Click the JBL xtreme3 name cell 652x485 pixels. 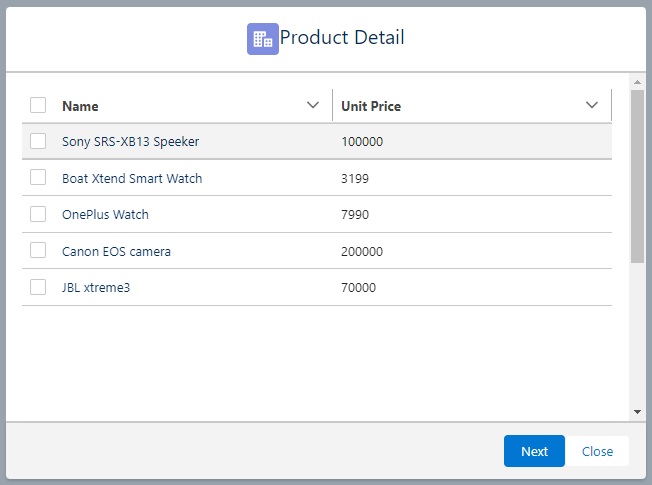(x=96, y=287)
